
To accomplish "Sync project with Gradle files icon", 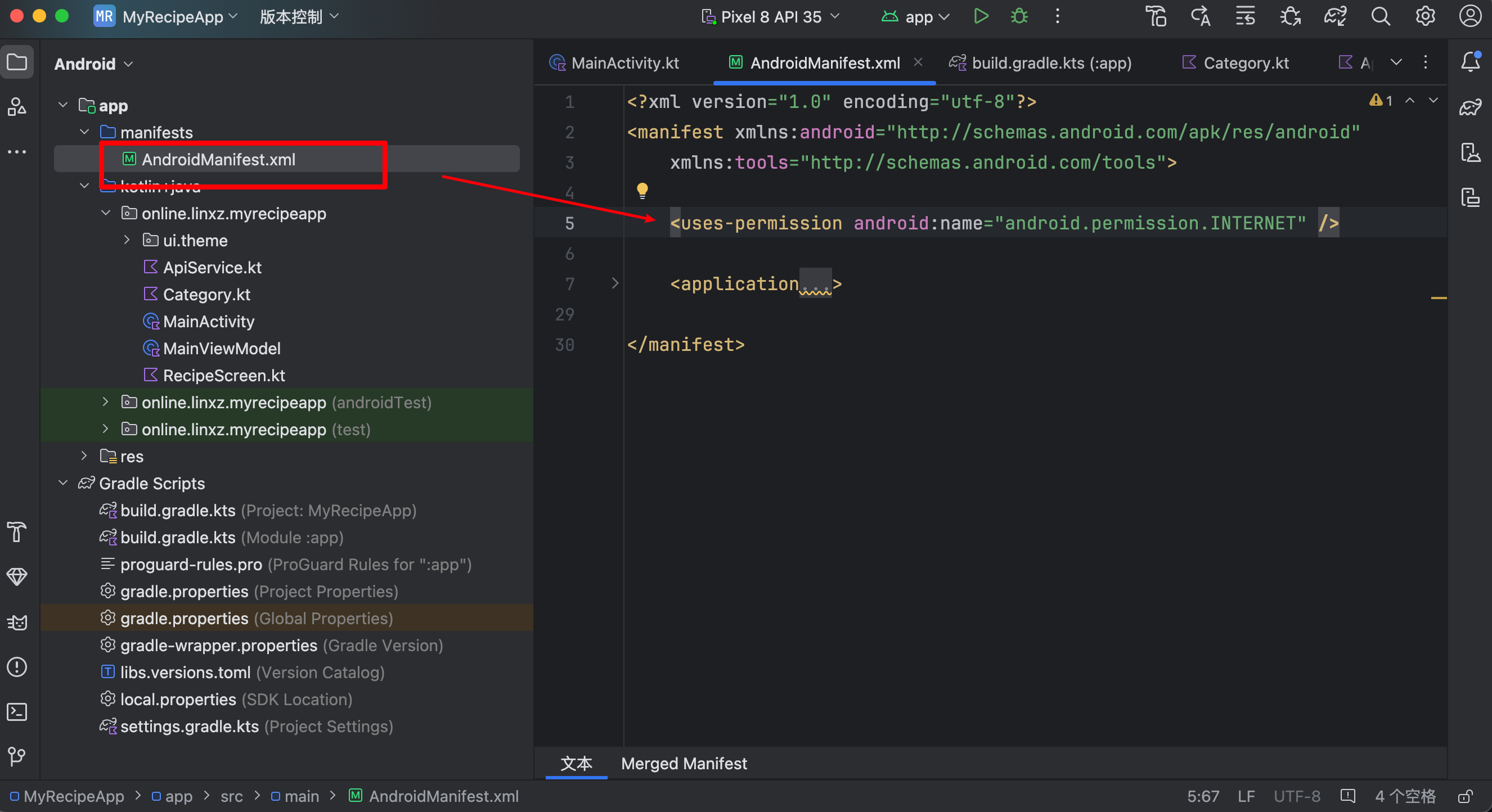I will tap(1335, 16).
